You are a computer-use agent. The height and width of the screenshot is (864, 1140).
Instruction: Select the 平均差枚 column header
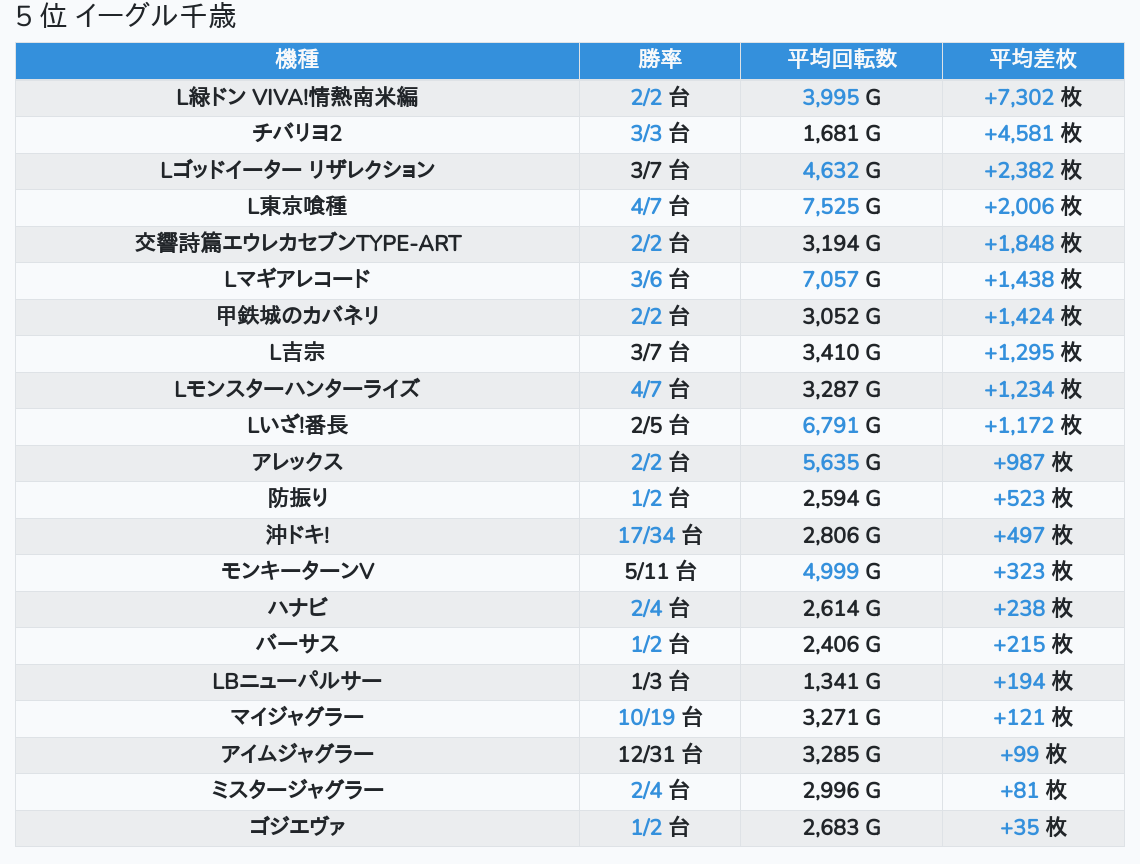1032,59
